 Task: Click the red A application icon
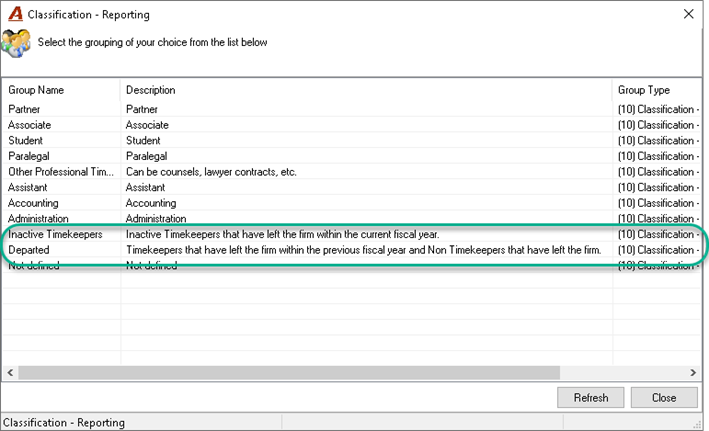pyautogui.click(x=15, y=14)
